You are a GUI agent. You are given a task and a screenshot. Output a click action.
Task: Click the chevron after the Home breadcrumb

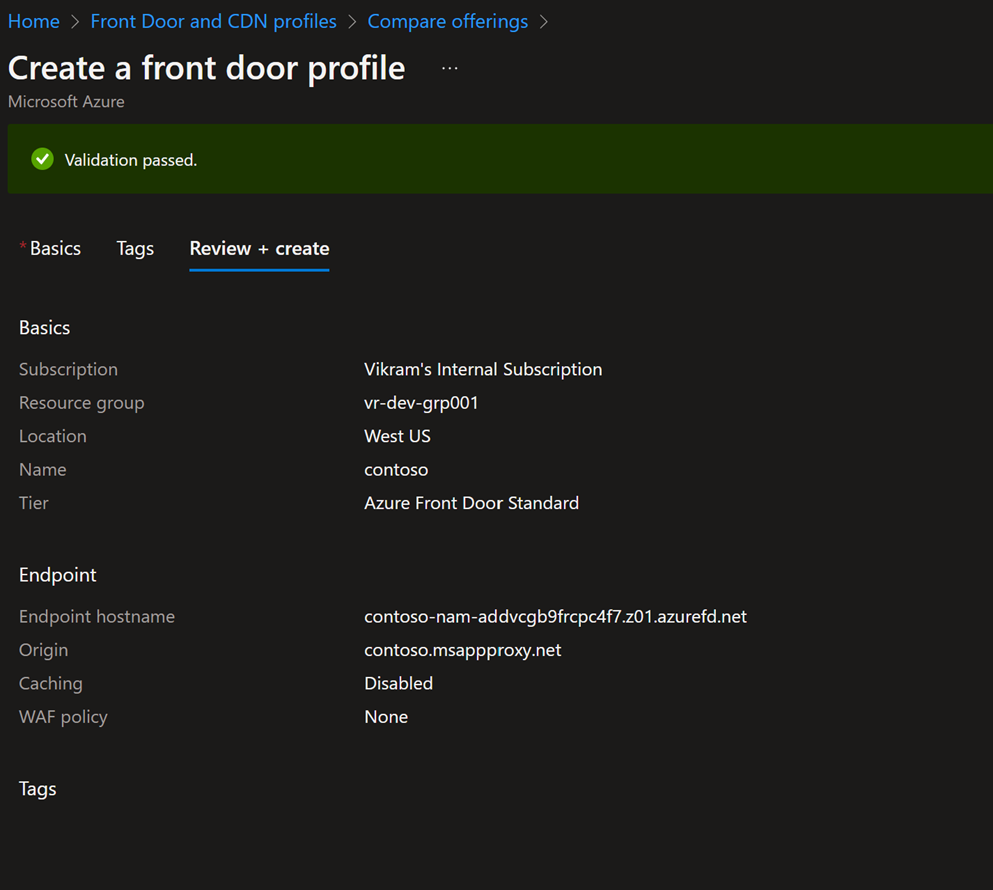(75, 21)
